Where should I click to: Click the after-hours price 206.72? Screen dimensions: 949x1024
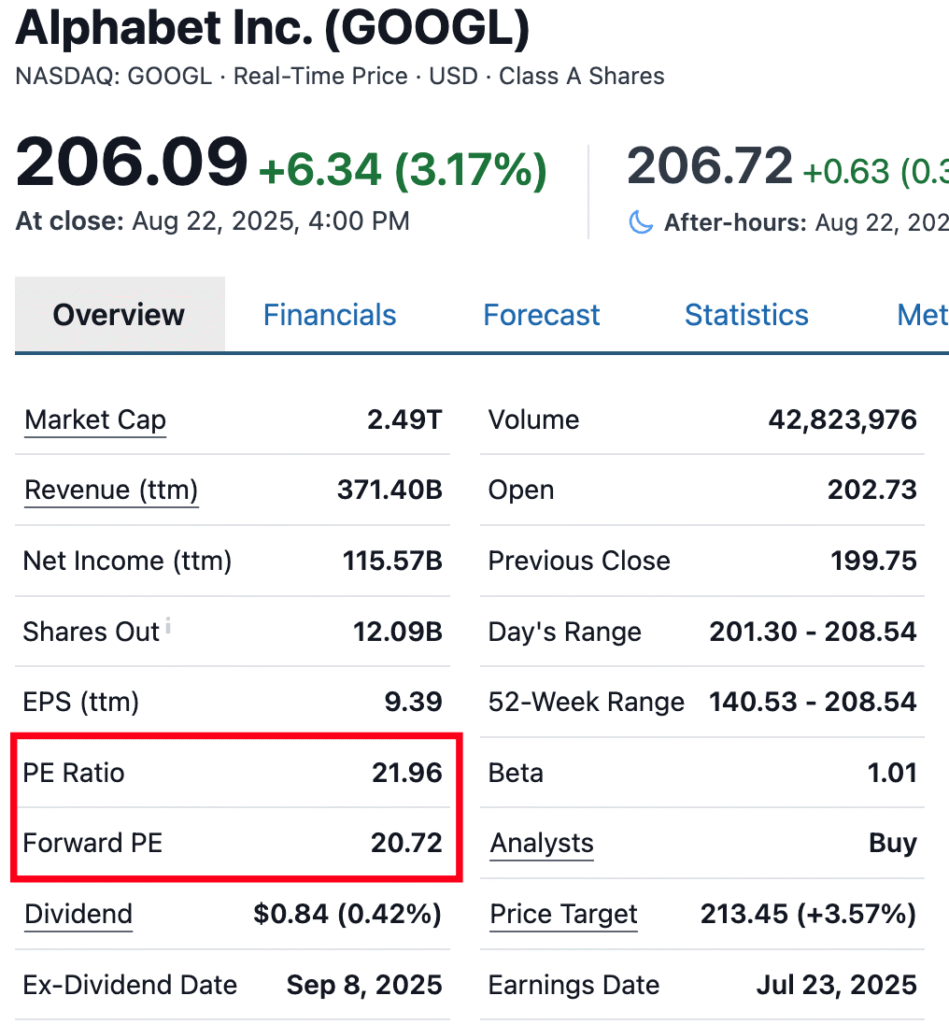point(709,166)
